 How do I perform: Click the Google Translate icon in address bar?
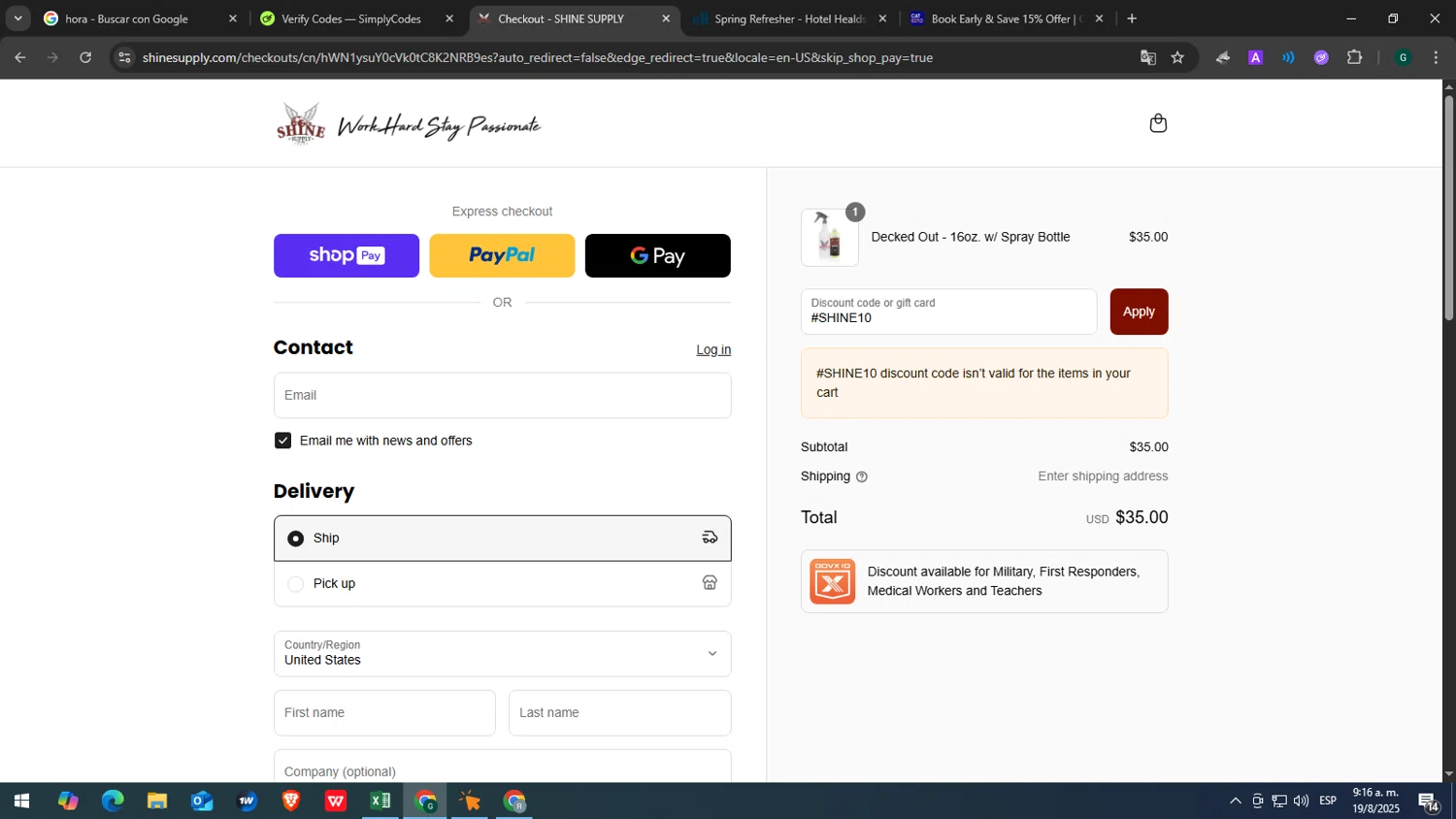click(x=1148, y=57)
